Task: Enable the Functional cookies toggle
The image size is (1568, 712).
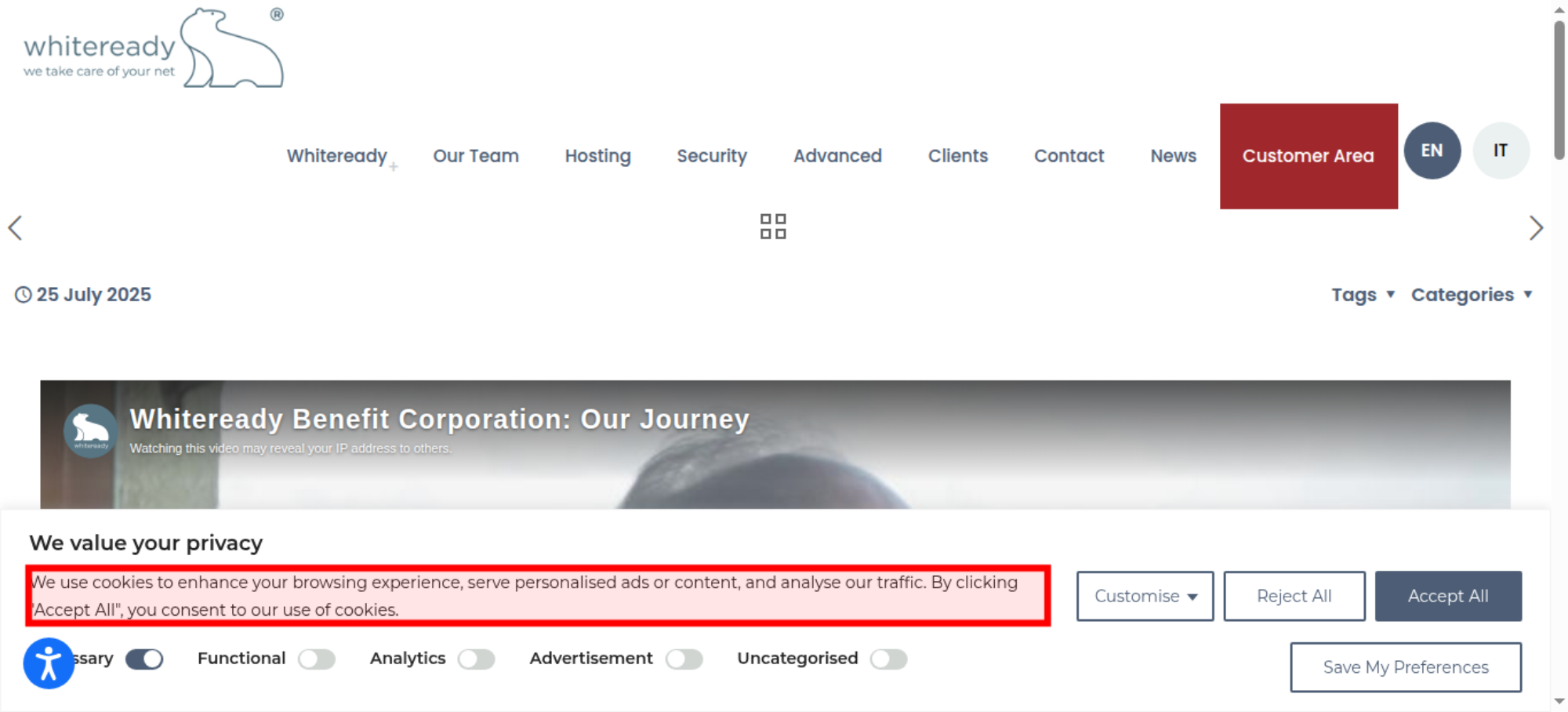Action: [317, 659]
